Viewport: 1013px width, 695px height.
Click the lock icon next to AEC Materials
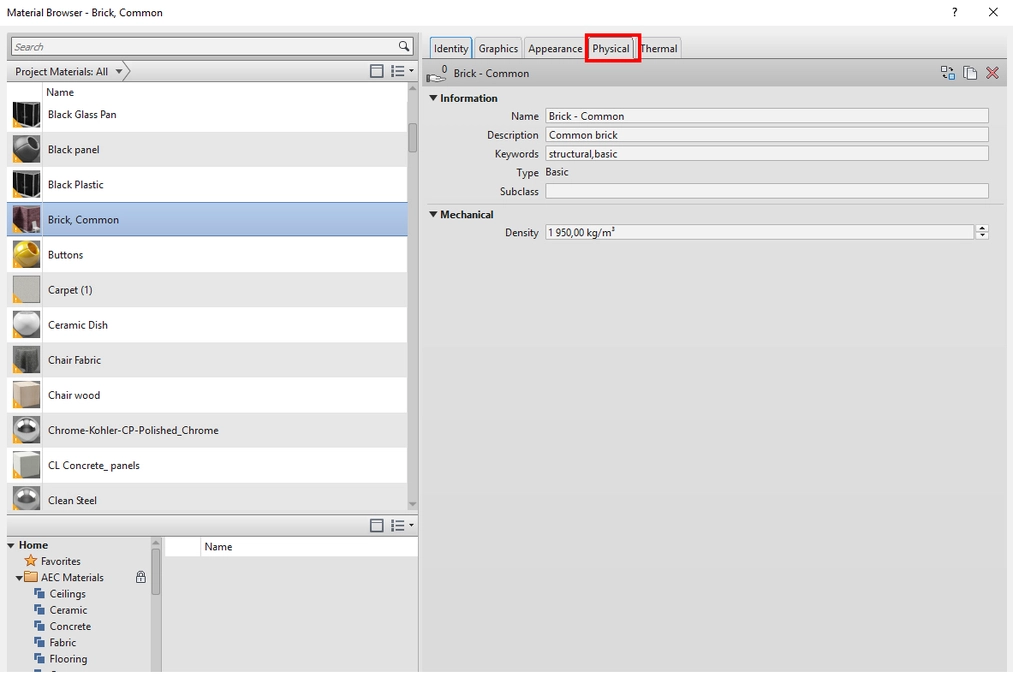(x=139, y=577)
